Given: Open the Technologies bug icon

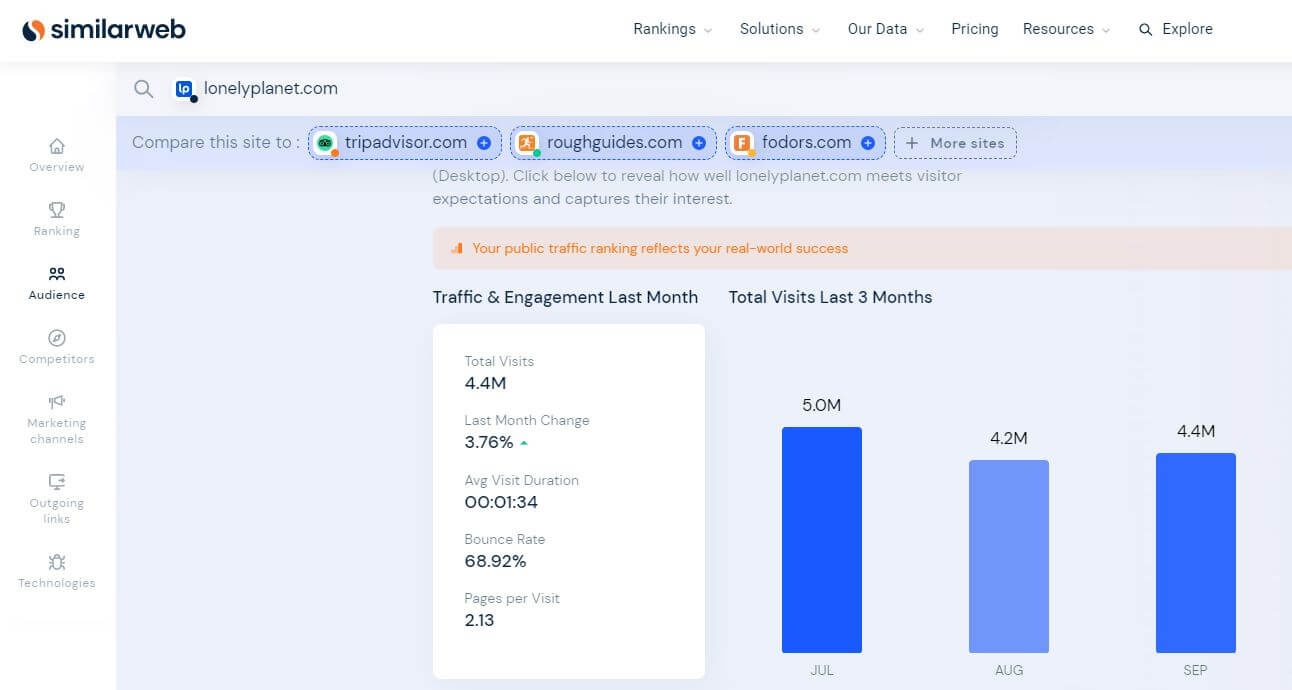Looking at the screenshot, I should [x=57, y=562].
